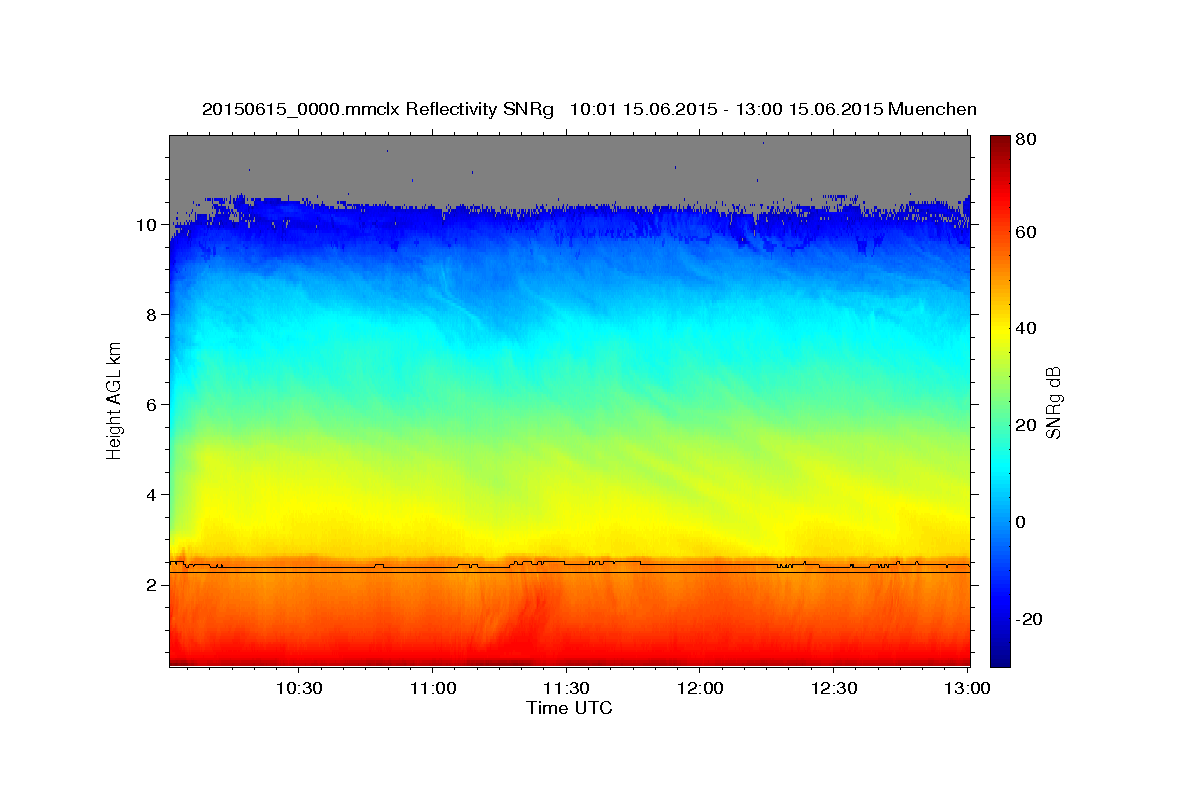Click the 11:00 time tick label
The height and width of the screenshot is (800, 1200).
tap(432, 688)
